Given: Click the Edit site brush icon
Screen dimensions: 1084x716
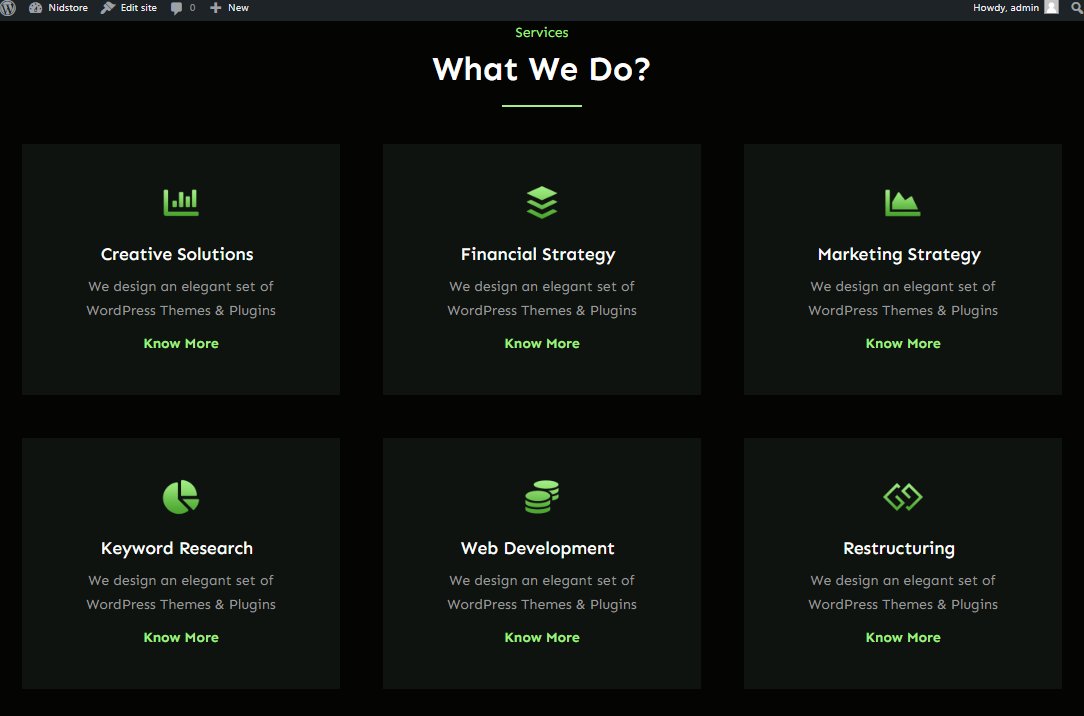Looking at the screenshot, I should click(x=108, y=8).
